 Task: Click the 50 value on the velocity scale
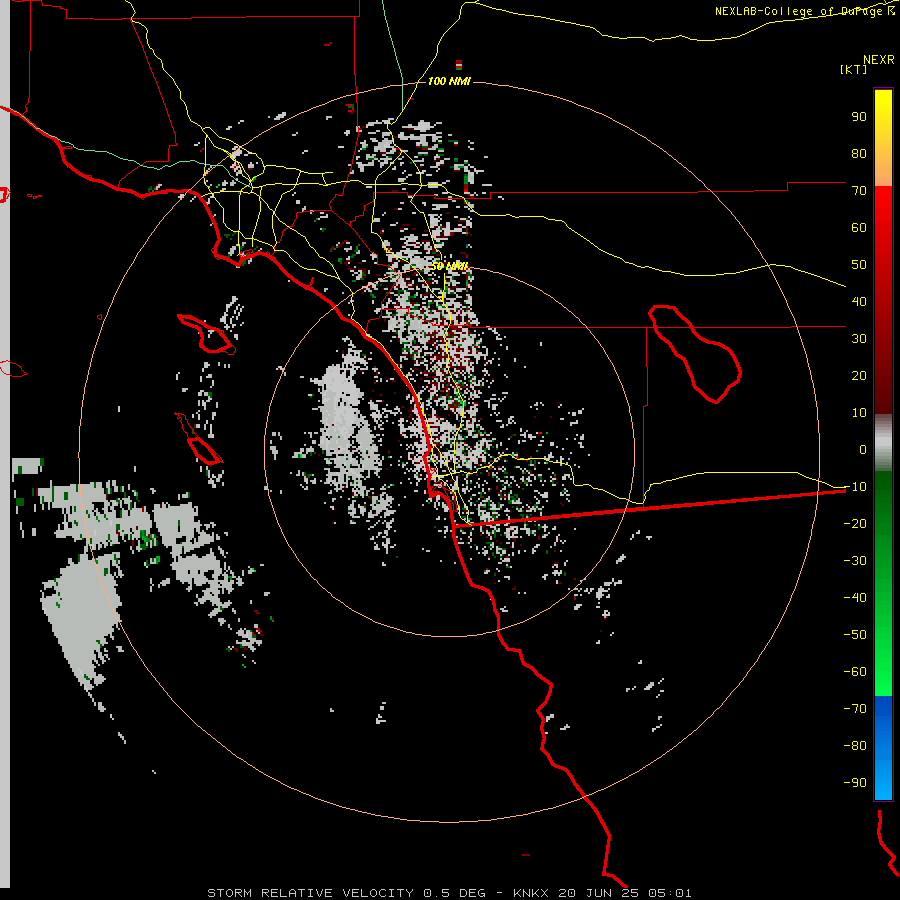tap(859, 265)
